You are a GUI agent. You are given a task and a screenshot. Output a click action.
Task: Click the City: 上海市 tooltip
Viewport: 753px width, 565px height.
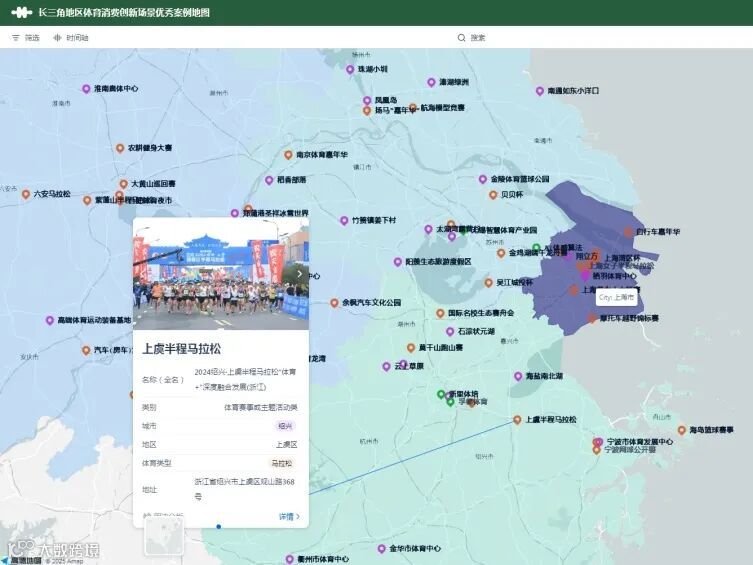617,298
